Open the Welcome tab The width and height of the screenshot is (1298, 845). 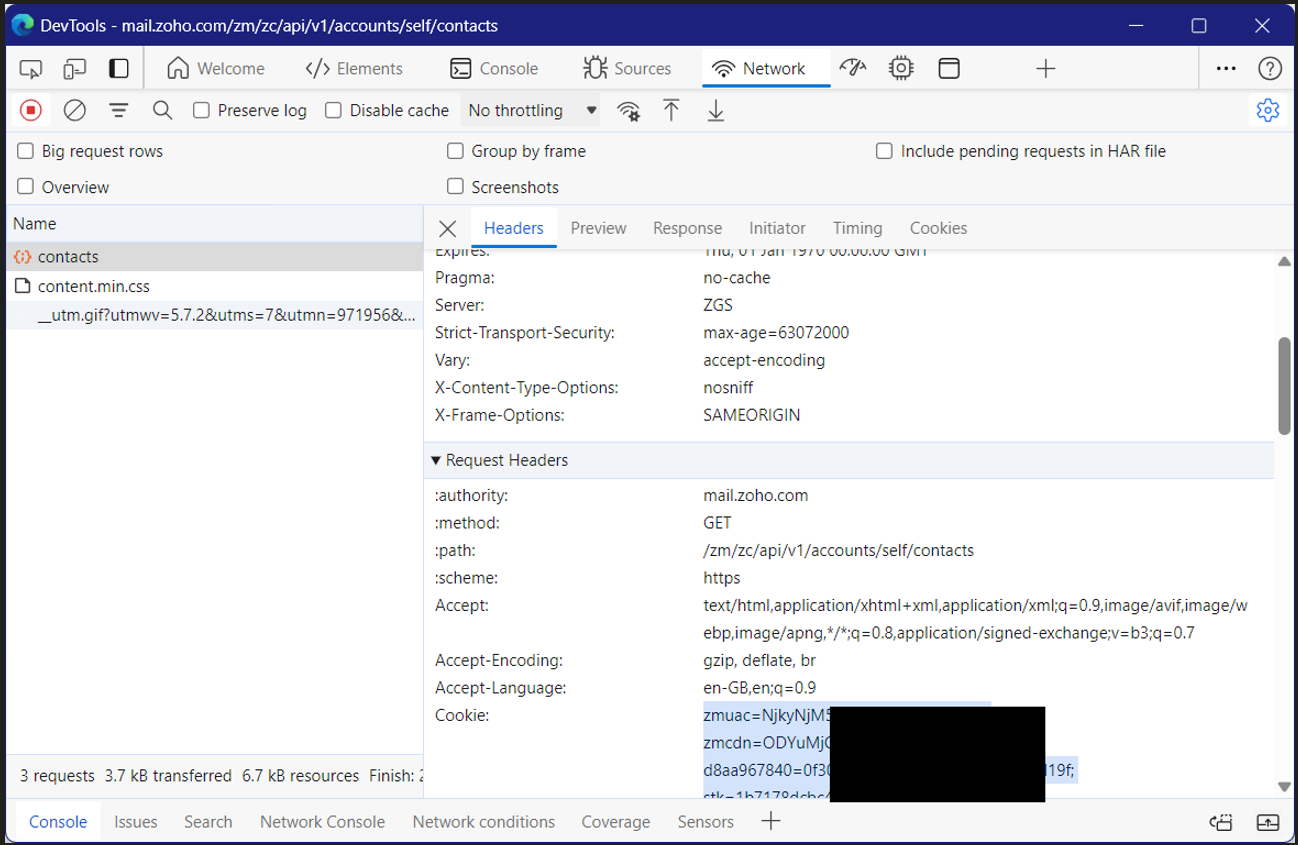click(216, 69)
